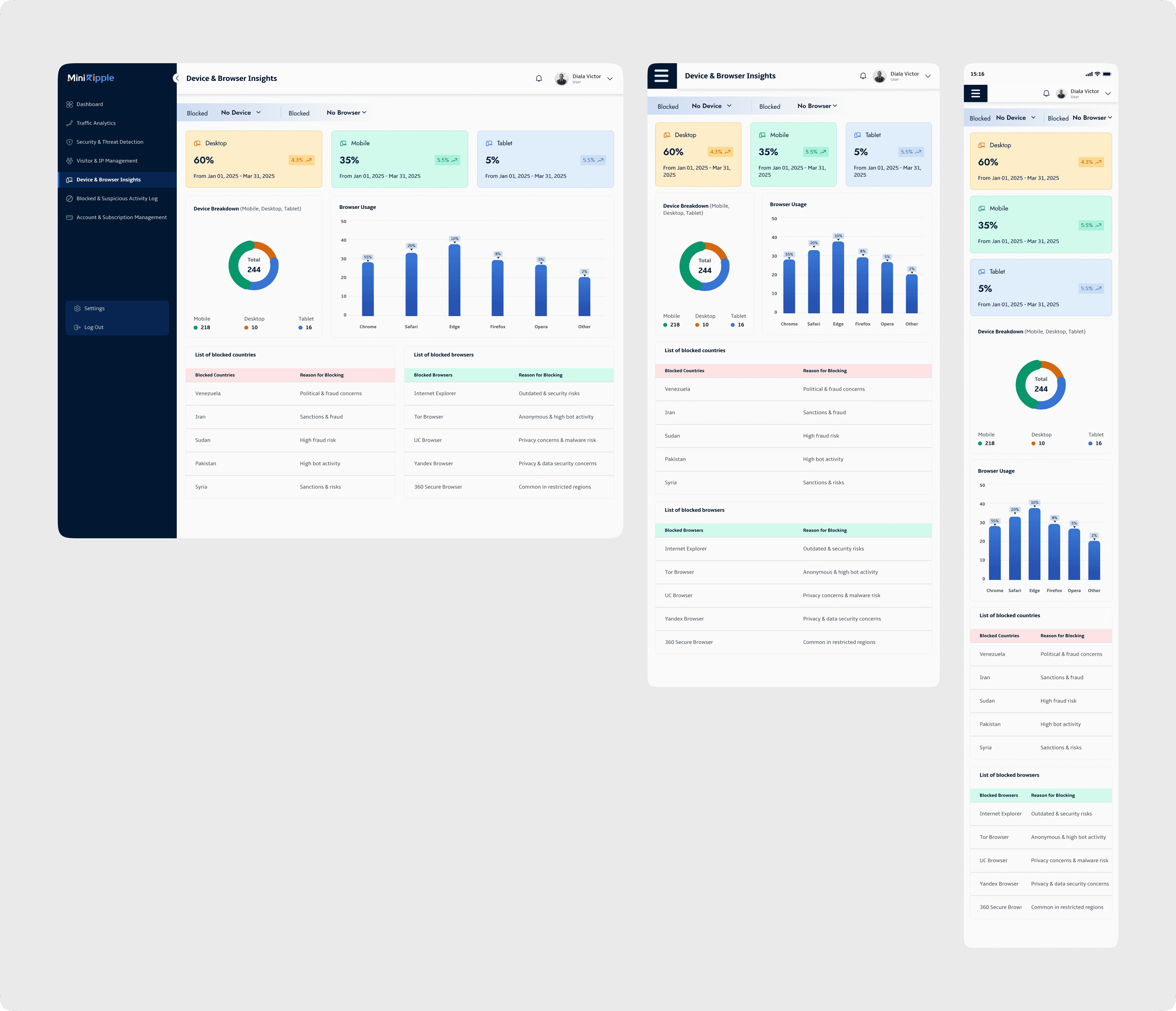Open Blocked & Suspicious Activity Log
The image size is (1176, 1011).
[x=117, y=199]
